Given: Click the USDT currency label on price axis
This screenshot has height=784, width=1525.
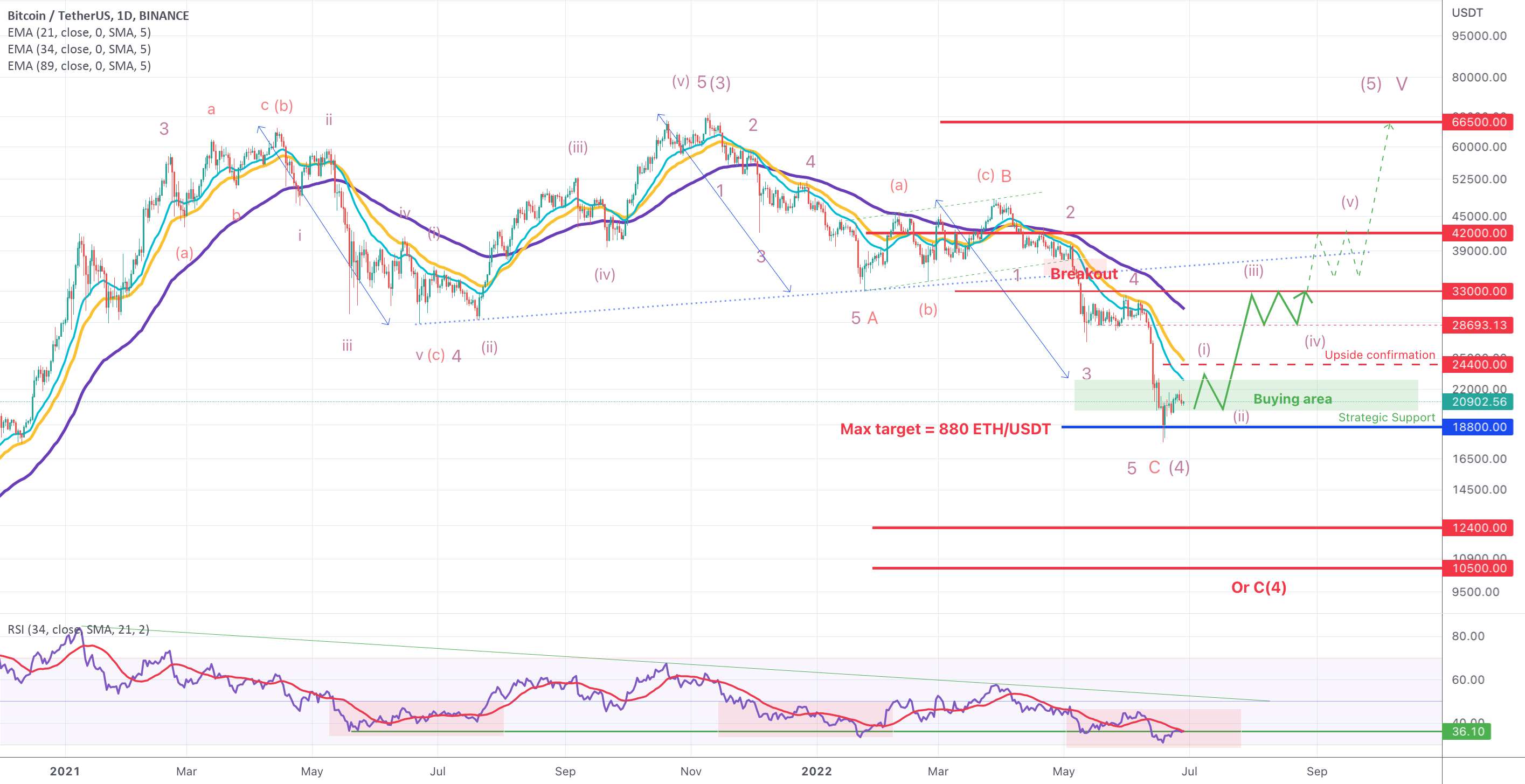Looking at the screenshot, I should click(1467, 13).
